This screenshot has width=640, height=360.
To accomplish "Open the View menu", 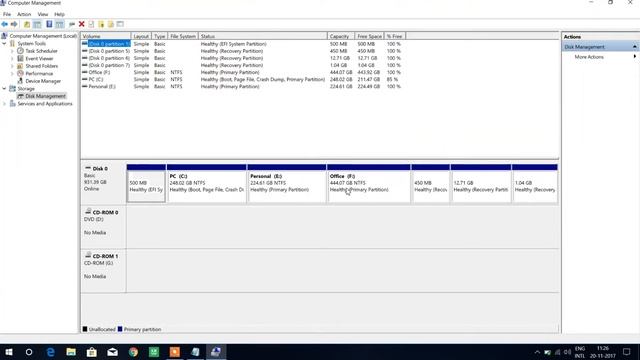I will tap(43, 14).
